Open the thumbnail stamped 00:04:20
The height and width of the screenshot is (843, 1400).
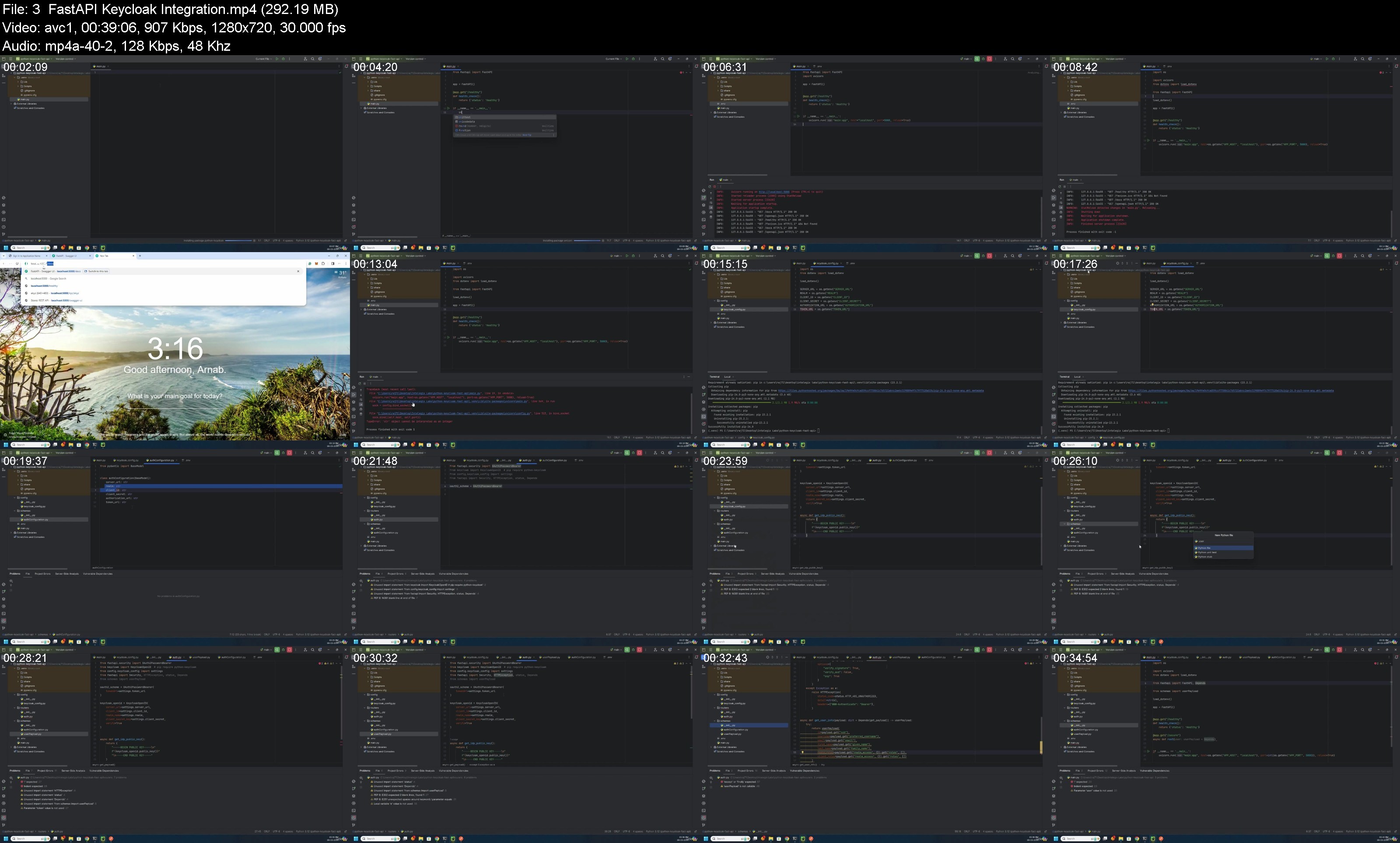(525, 153)
